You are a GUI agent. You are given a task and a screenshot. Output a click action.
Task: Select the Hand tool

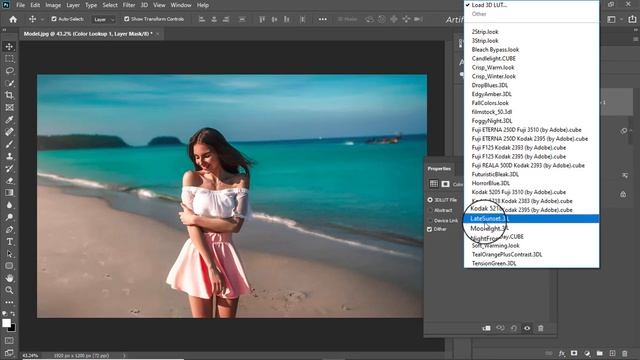[9, 278]
